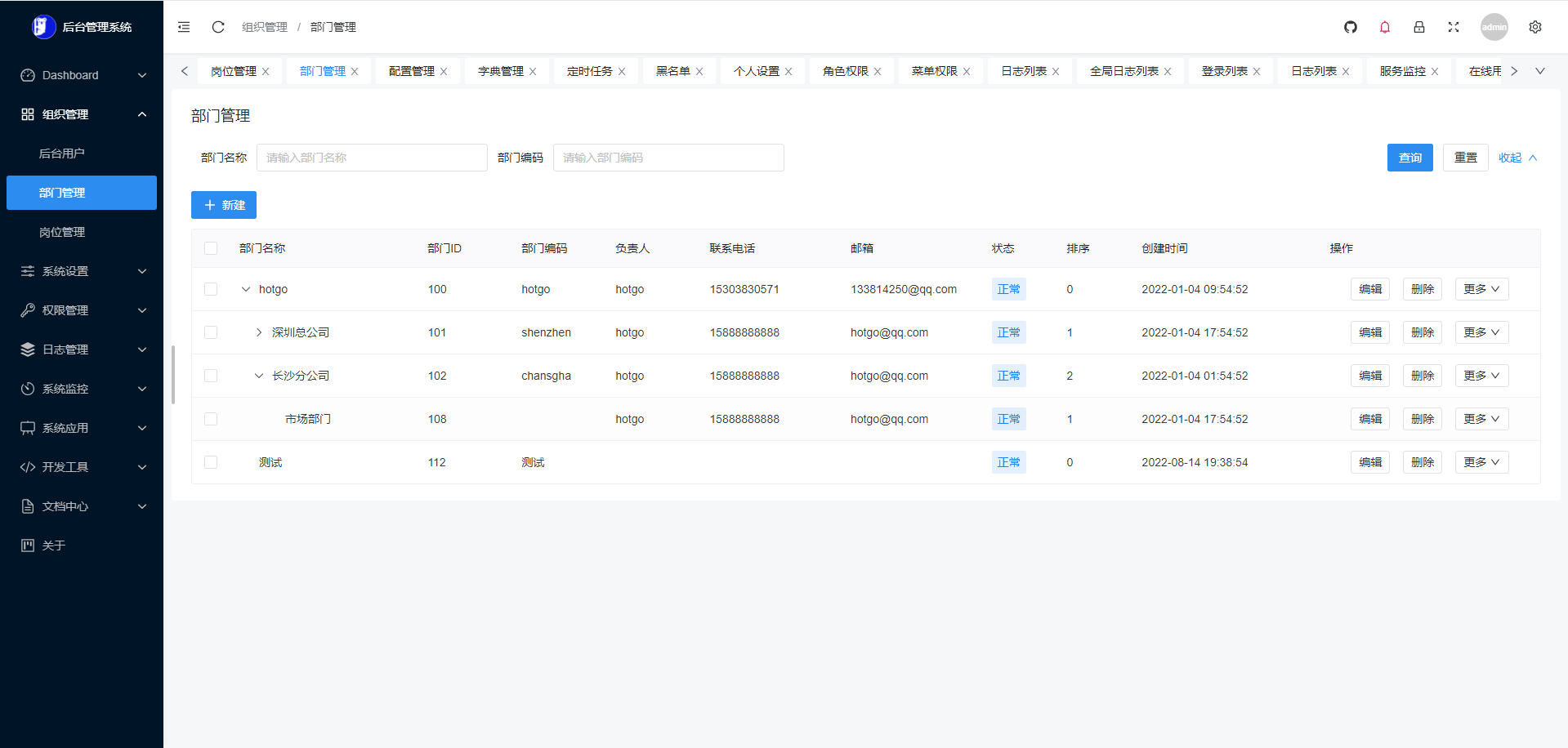Viewport: 1568px width, 748px height.
Task: Click the 新建 button
Action: [x=224, y=205]
